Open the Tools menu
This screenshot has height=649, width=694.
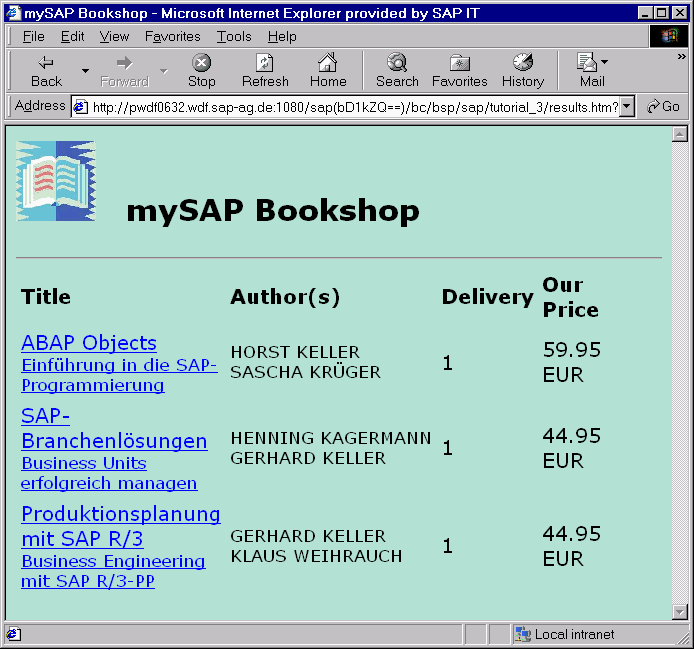point(234,36)
